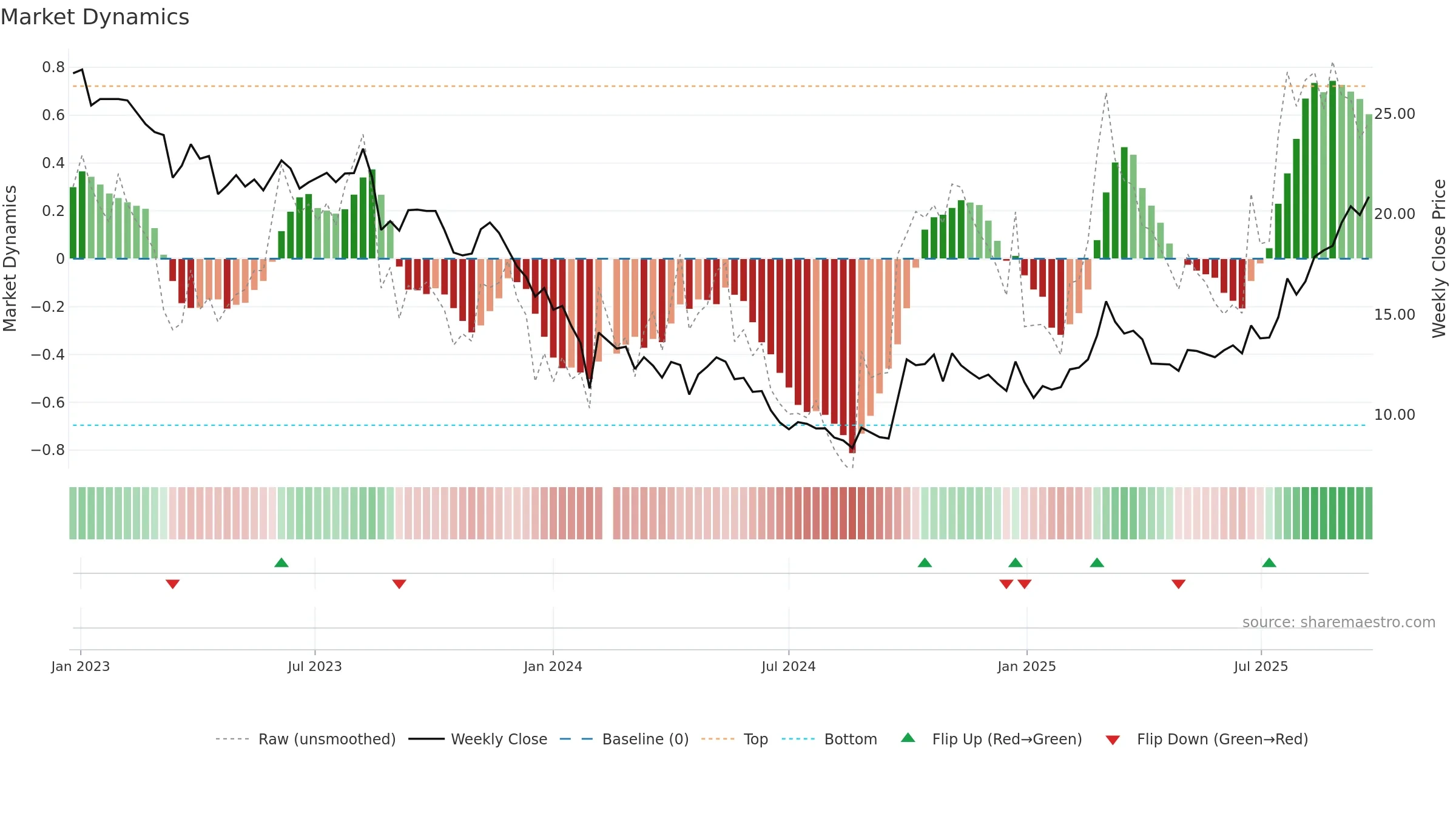1456x819 pixels.
Task: Toggle the Baseline (0) legend entry
Action: (624, 739)
